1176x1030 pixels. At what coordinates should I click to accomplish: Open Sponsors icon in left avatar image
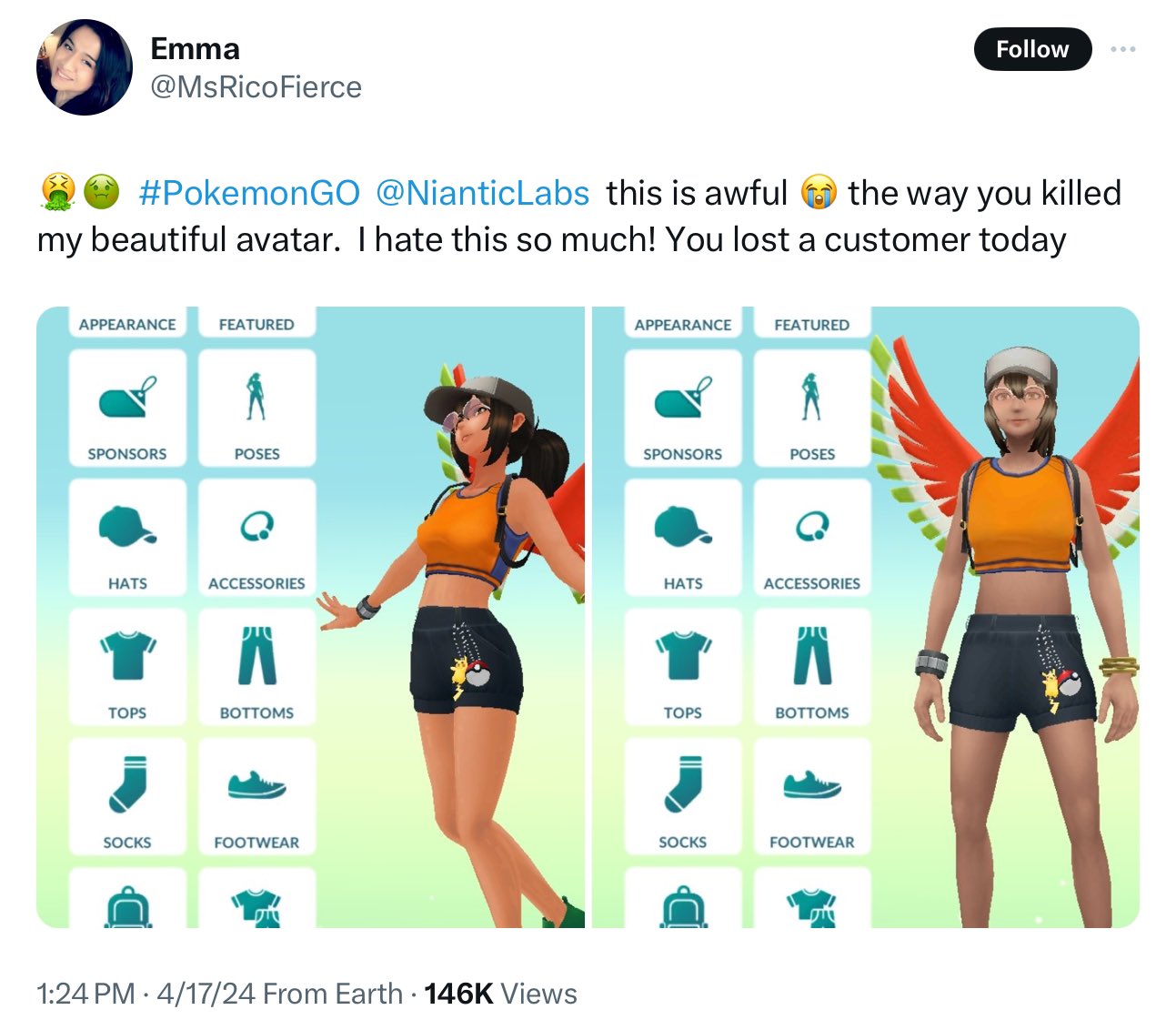(x=127, y=408)
